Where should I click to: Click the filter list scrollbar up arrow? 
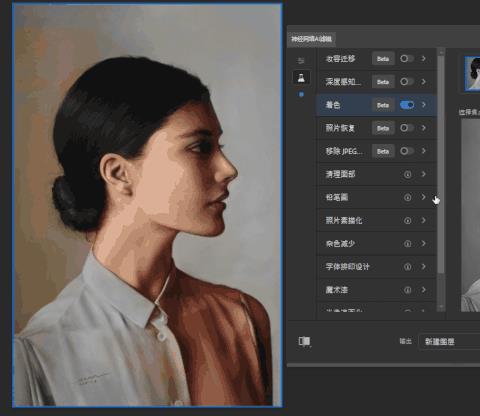[x=441, y=52]
